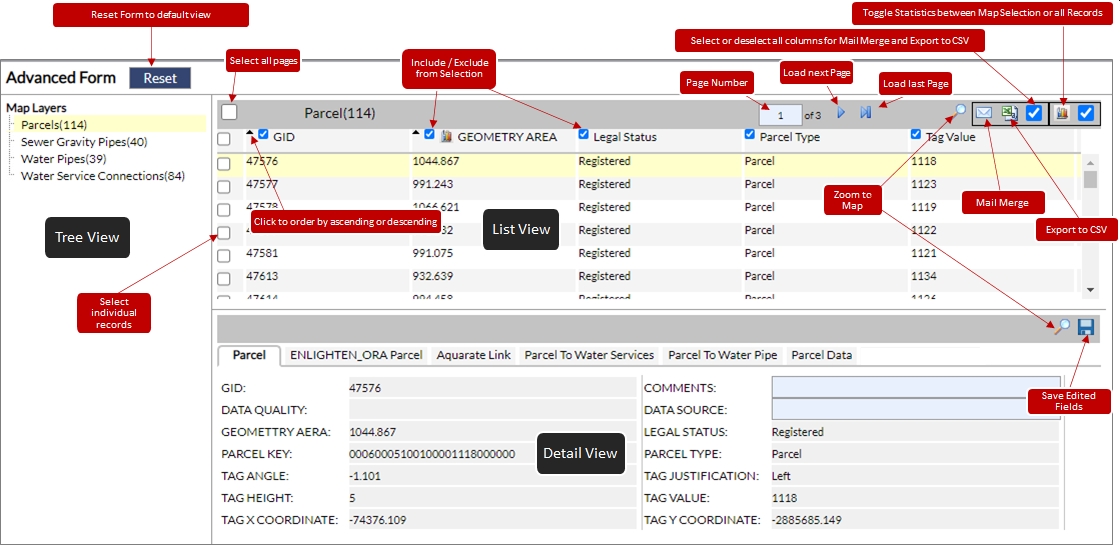This screenshot has width=1120, height=545.
Task: Select the row checkbox for GID 47577
Action: (224, 185)
